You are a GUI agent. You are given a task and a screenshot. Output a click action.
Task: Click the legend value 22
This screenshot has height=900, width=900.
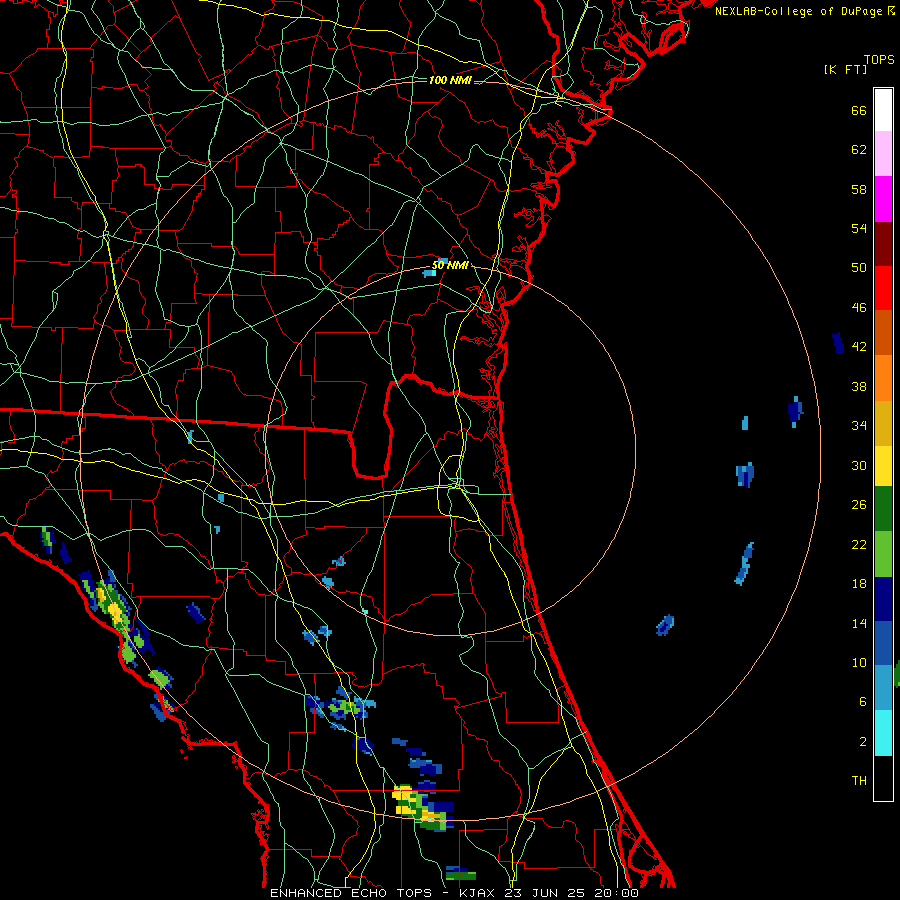pyautogui.click(x=859, y=544)
